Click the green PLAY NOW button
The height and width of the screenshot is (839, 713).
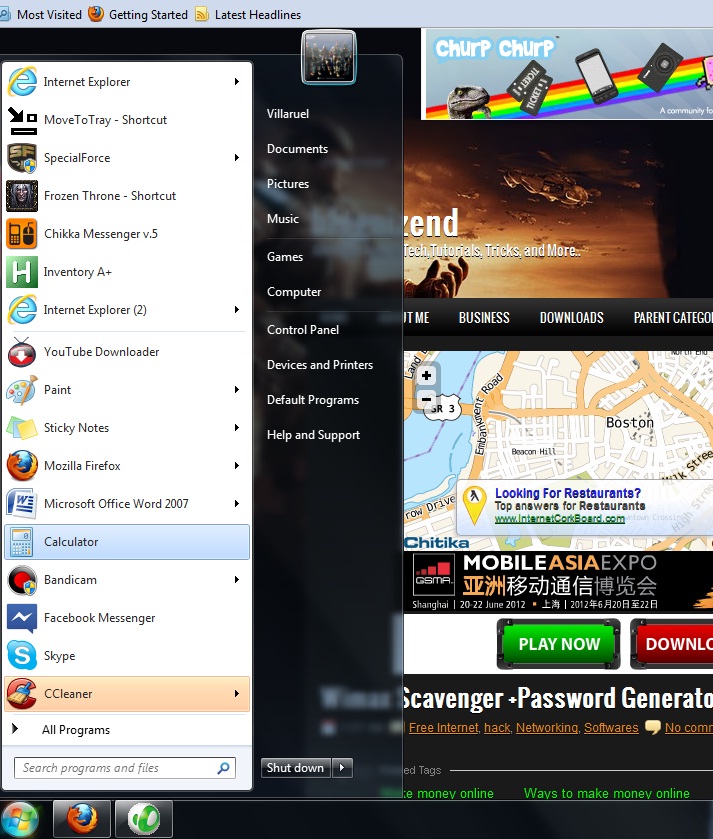pos(558,644)
